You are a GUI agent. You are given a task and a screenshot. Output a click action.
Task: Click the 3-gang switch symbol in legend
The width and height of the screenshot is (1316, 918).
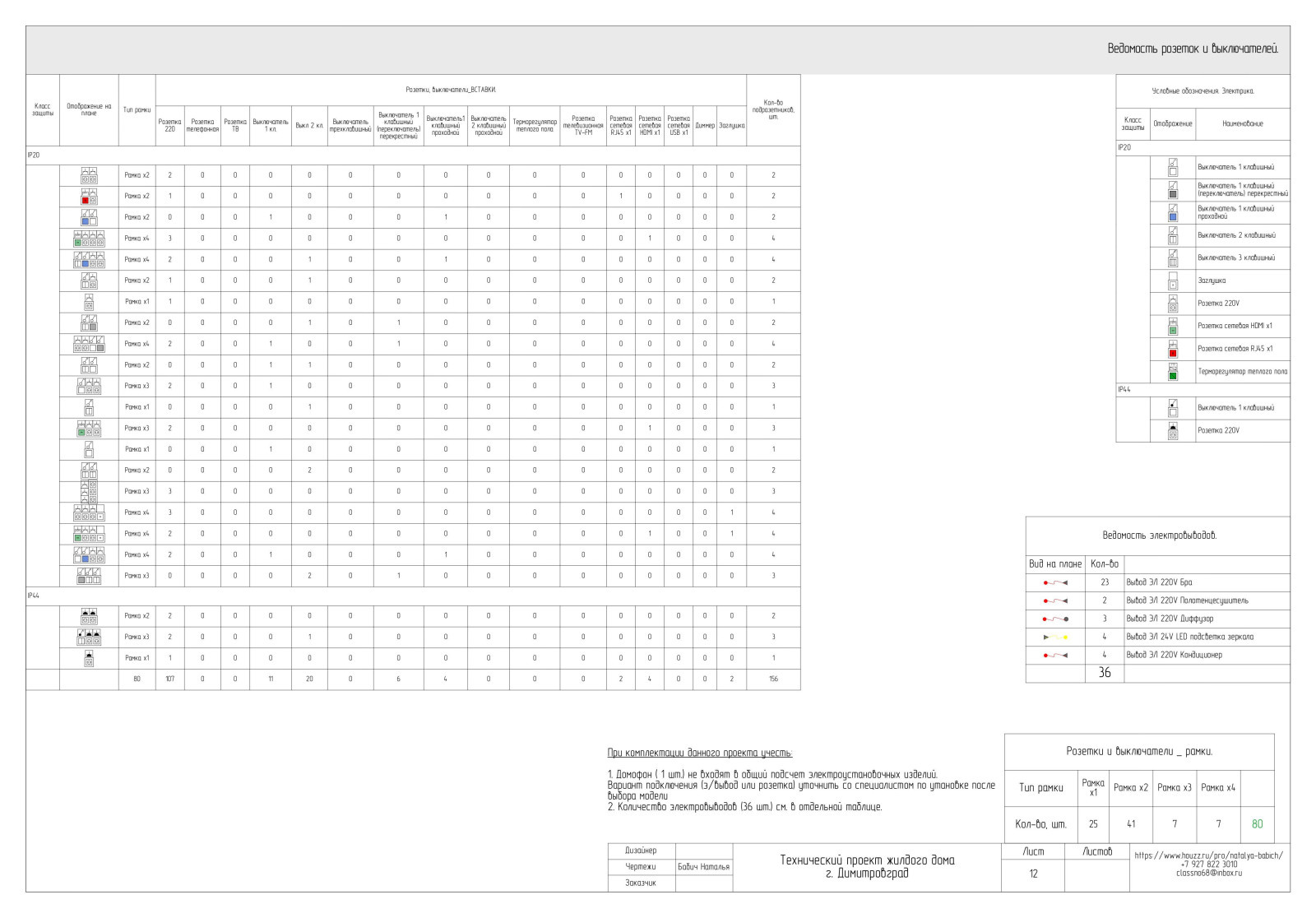coord(1173,258)
